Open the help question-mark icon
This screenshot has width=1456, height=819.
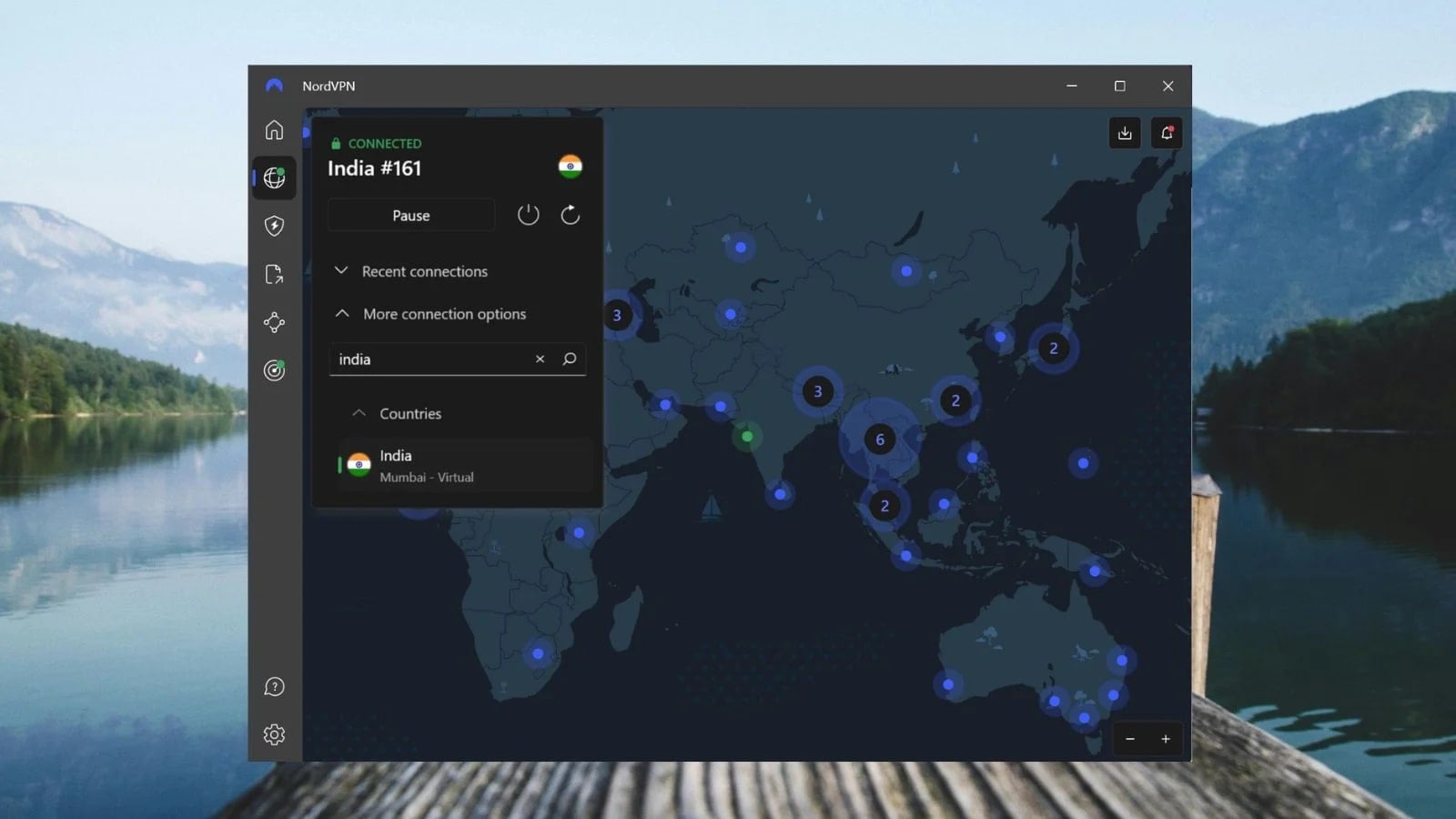coord(275,686)
